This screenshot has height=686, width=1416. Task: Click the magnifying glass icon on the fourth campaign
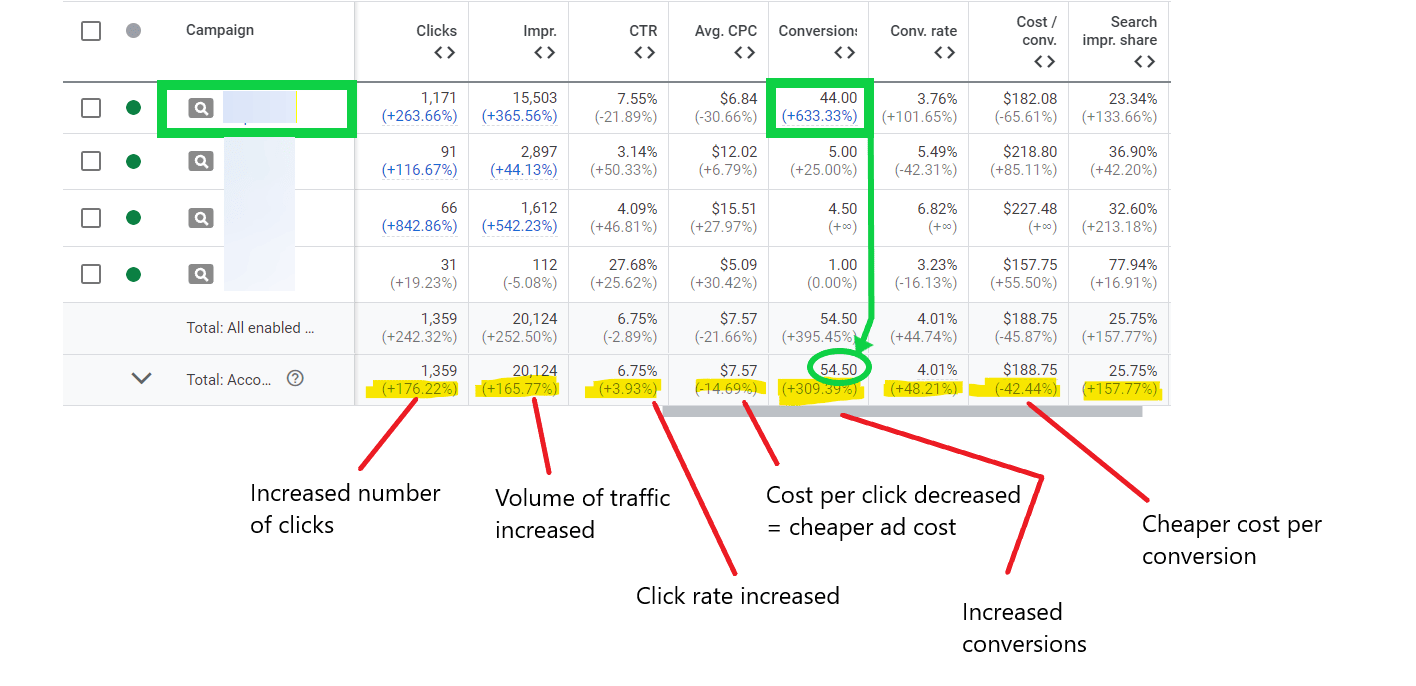(x=199, y=273)
